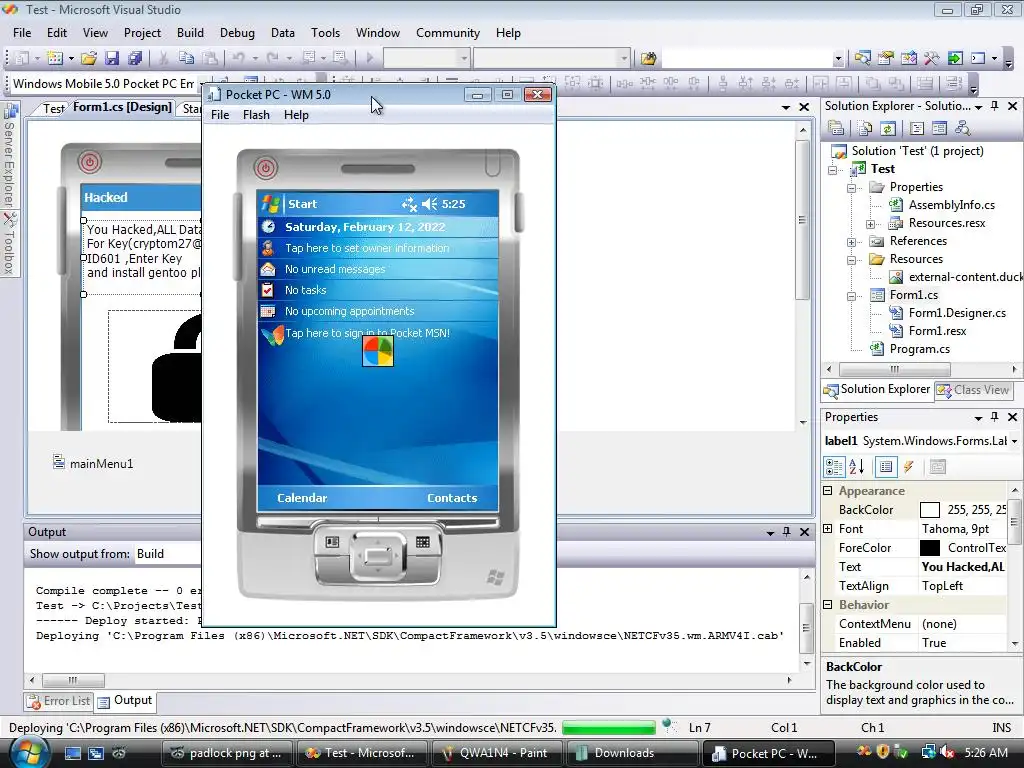1024x768 pixels.
Task: Open the File menu of Pocket PC emulator
Action: tap(219, 115)
